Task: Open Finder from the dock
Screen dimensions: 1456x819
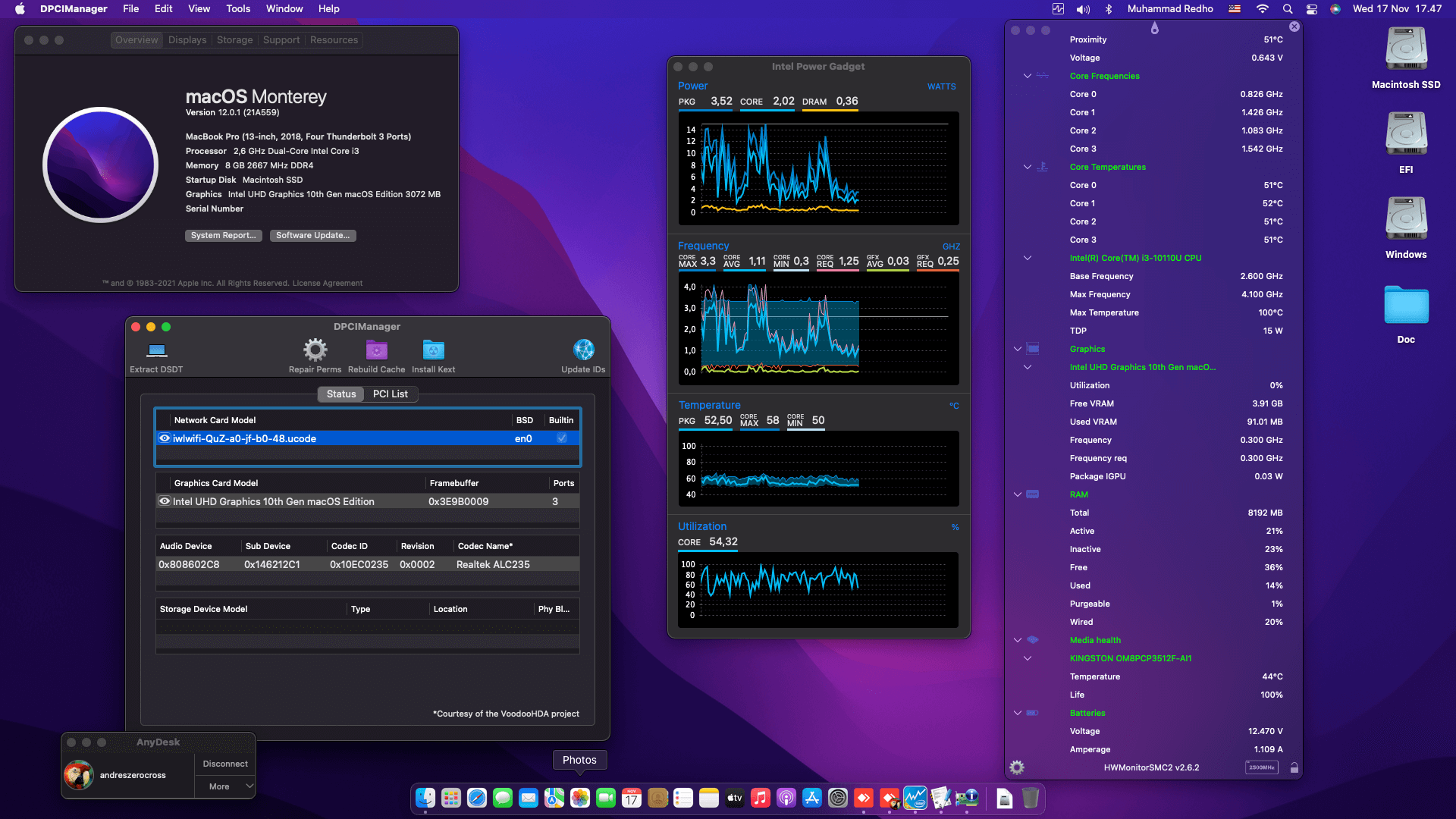Action: pos(425,798)
